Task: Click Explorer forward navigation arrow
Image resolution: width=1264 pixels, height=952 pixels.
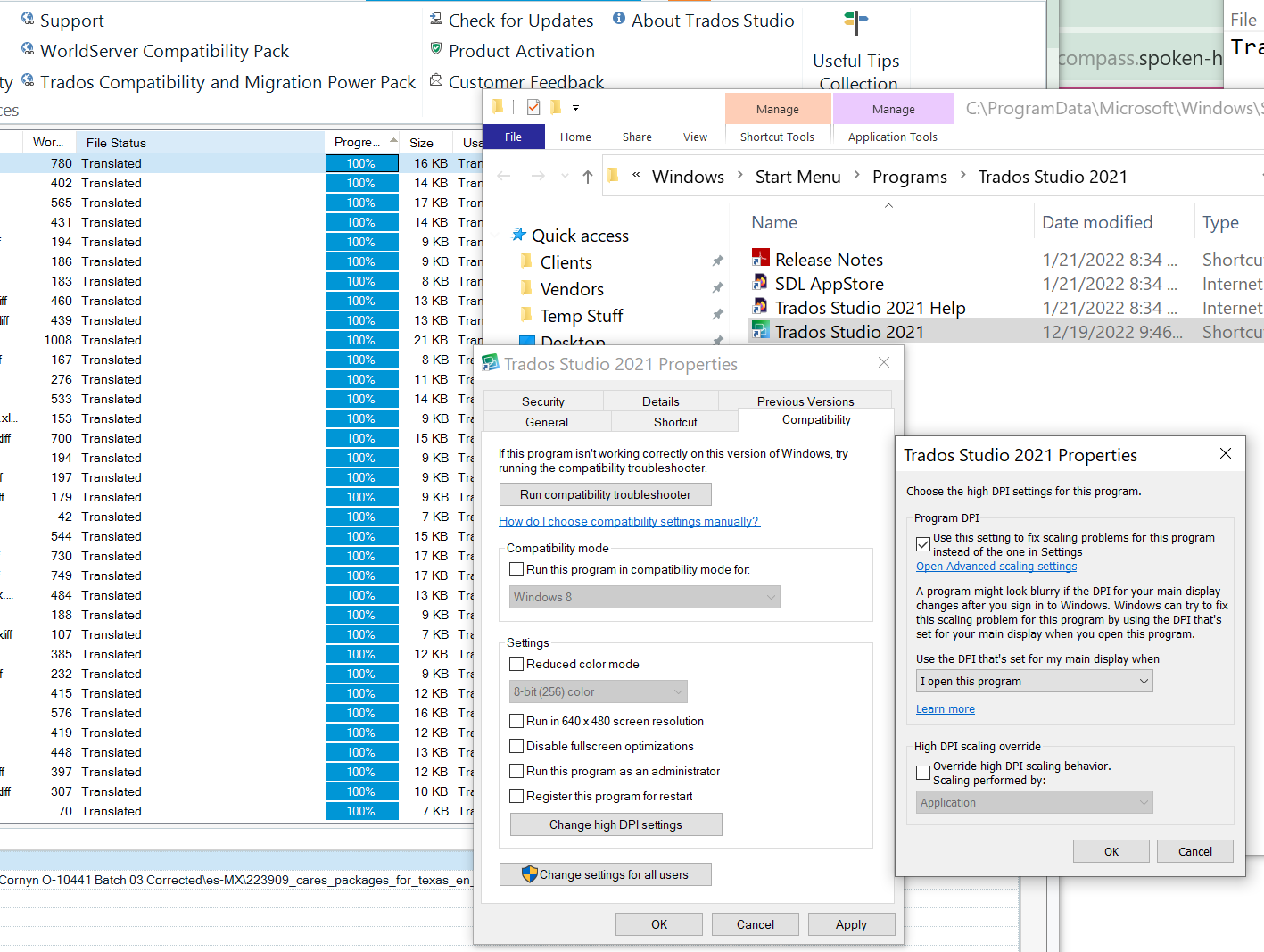Action: [x=538, y=176]
